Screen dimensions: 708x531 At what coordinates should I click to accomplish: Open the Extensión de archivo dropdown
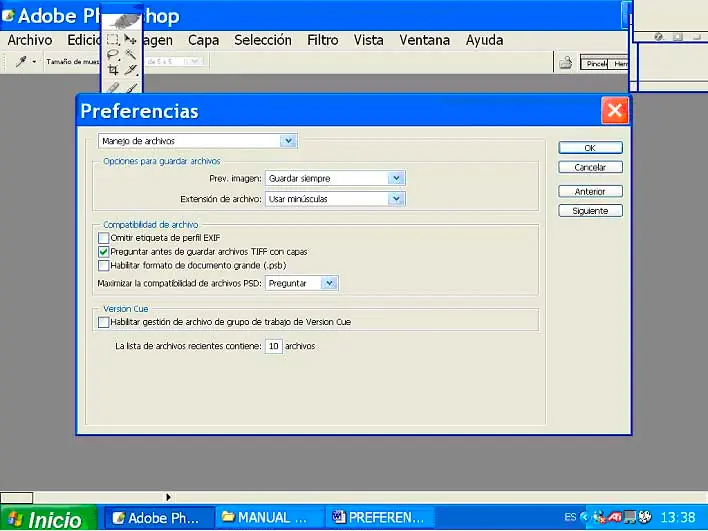[x=335, y=199]
